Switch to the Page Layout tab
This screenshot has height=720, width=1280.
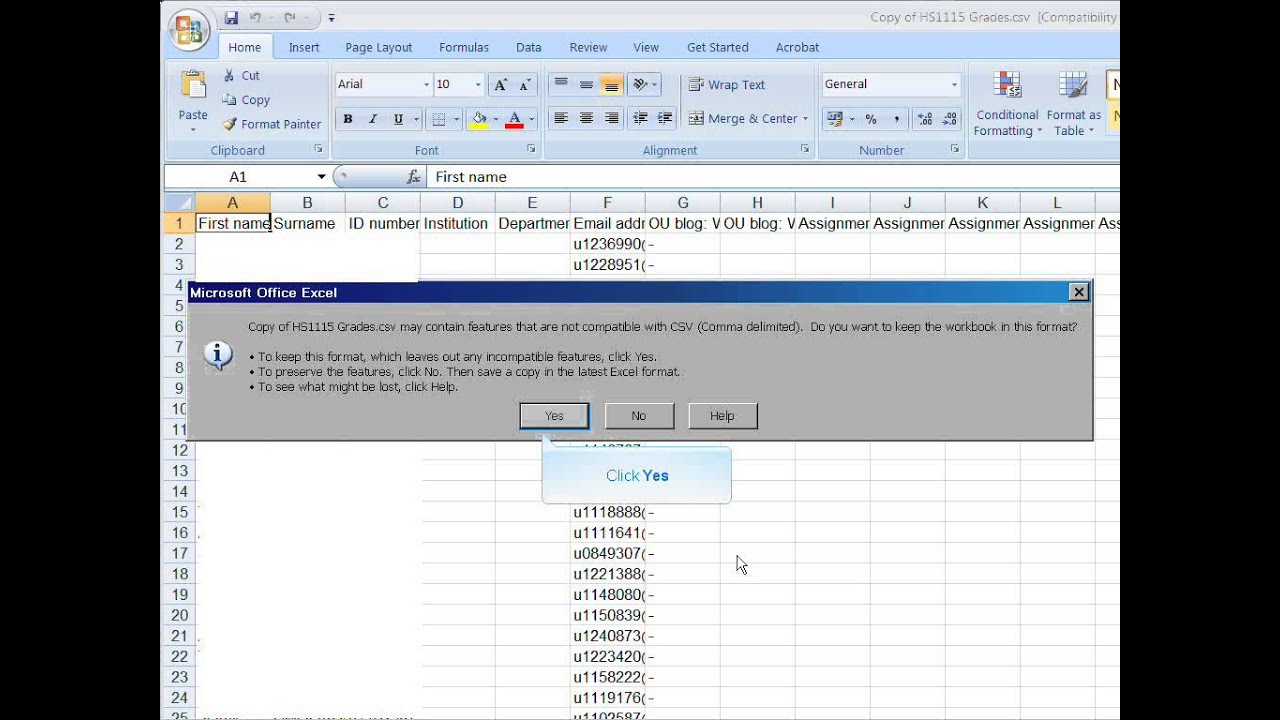(x=379, y=47)
